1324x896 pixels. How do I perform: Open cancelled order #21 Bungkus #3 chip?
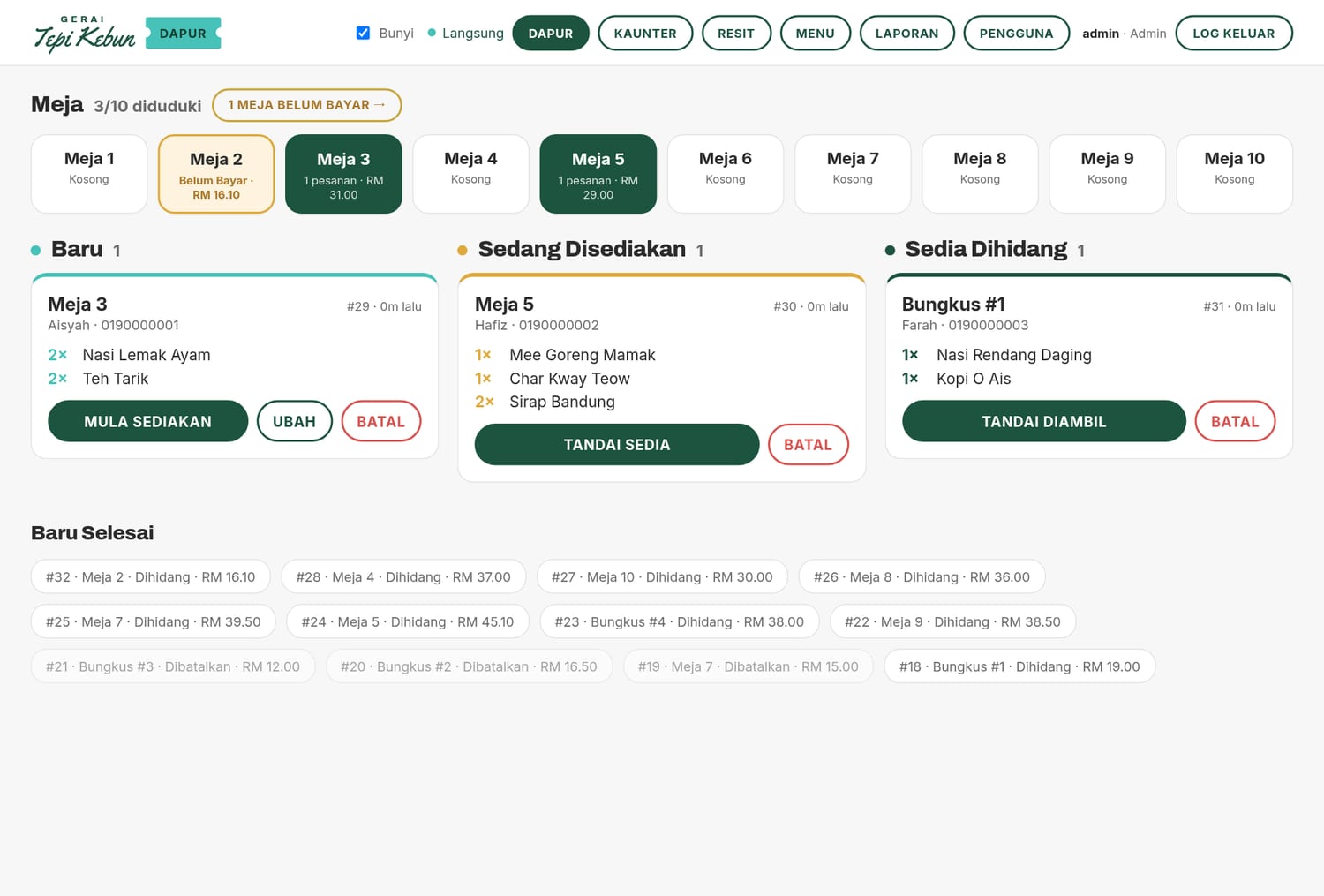173,666
